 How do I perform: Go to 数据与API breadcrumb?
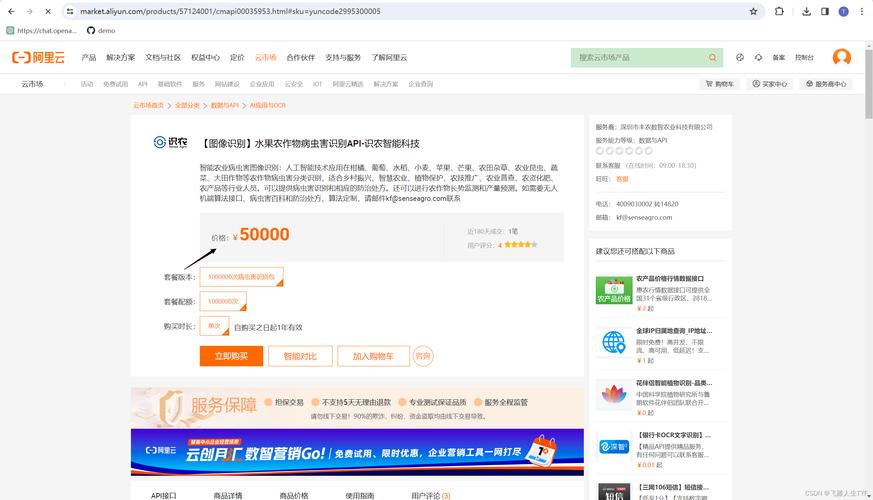tap(224, 105)
